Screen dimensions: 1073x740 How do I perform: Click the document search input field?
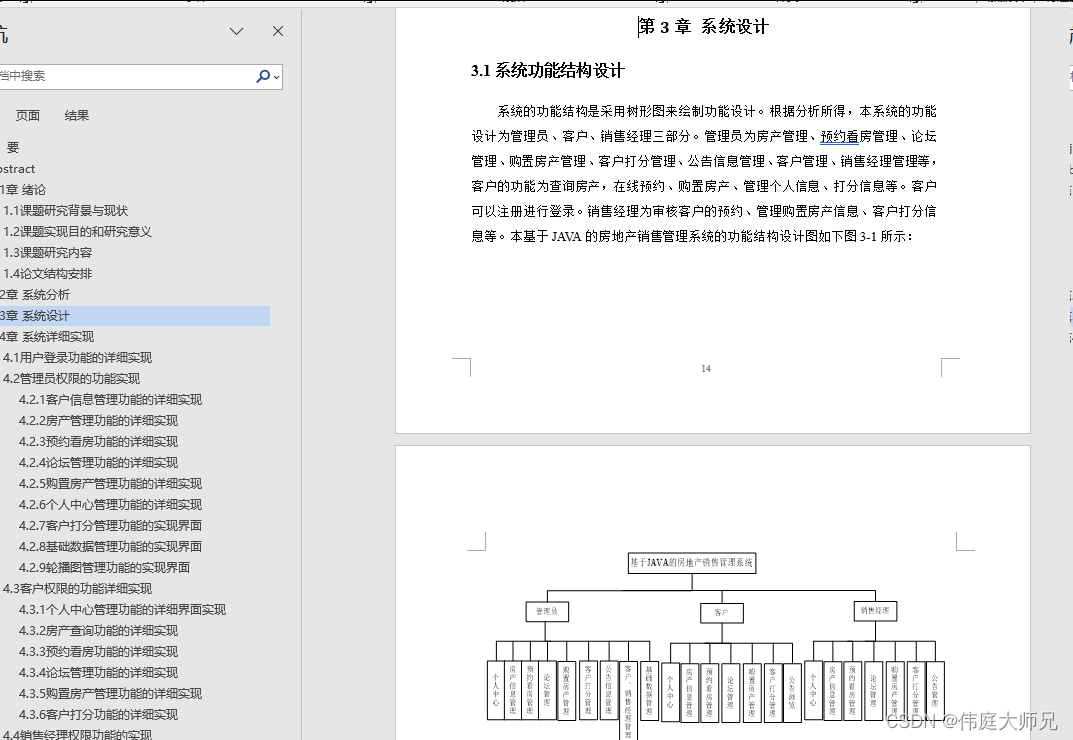pos(127,76)
